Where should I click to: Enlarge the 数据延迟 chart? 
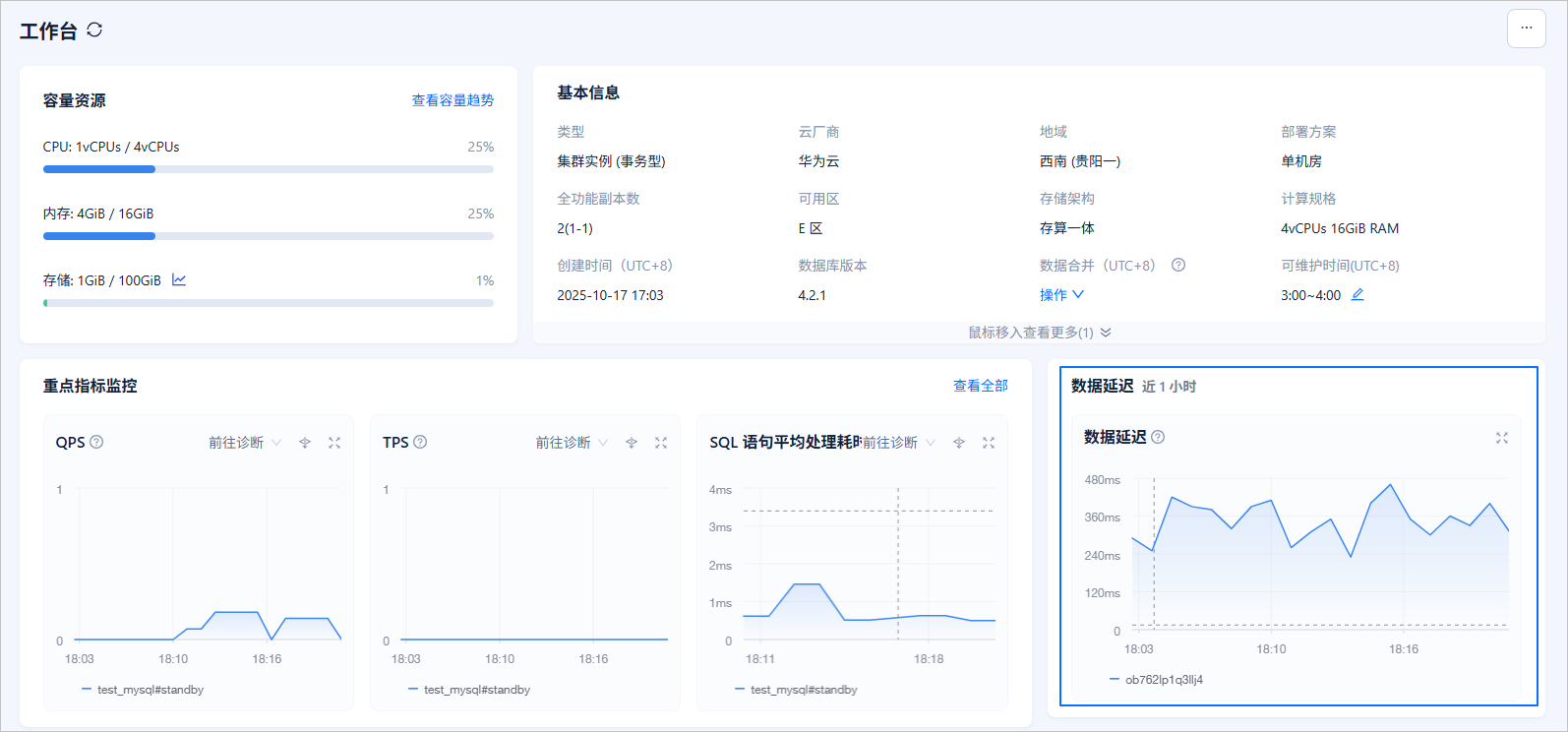1502,438
